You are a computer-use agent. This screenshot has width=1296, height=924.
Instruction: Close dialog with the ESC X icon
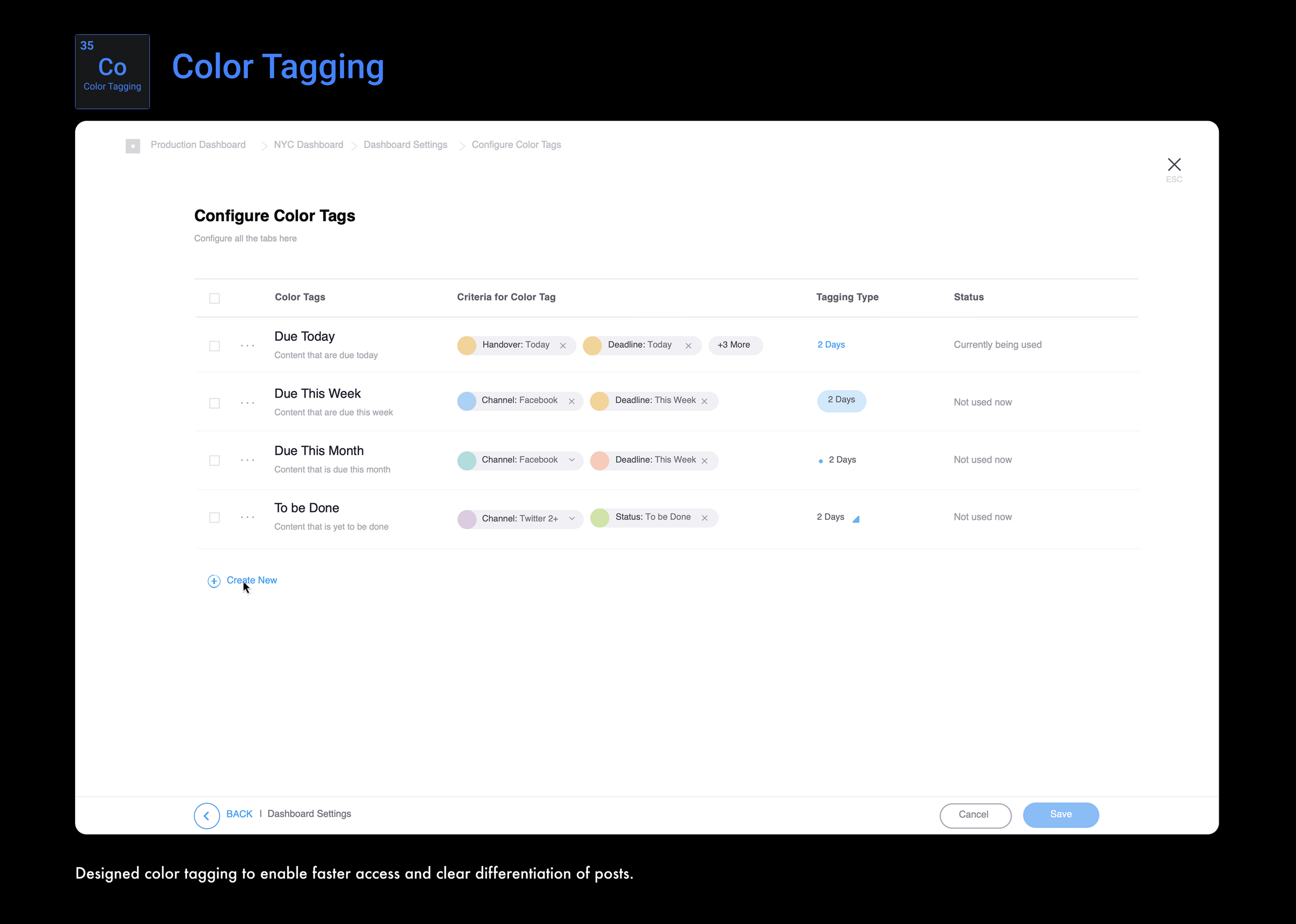tap(1174, 164)
